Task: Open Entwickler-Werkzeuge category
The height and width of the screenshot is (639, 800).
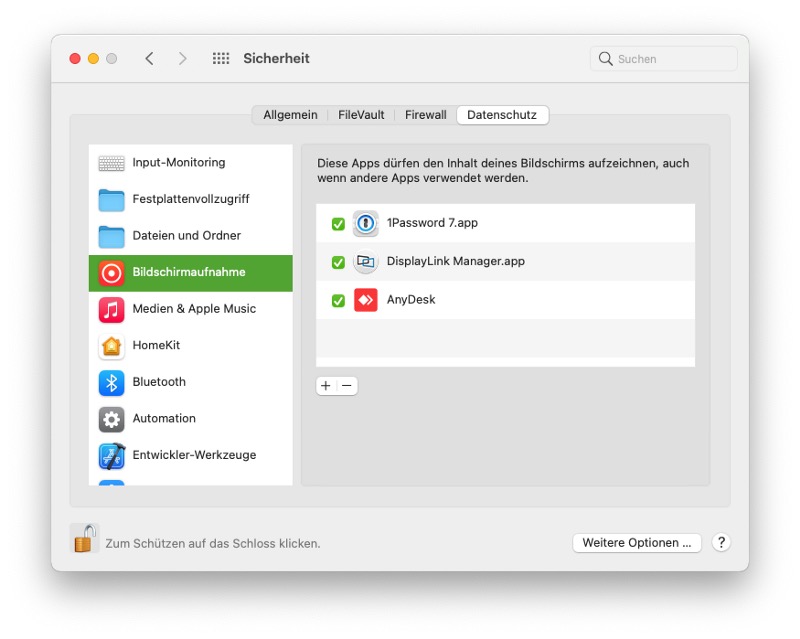Action: (x=194, y=455)
